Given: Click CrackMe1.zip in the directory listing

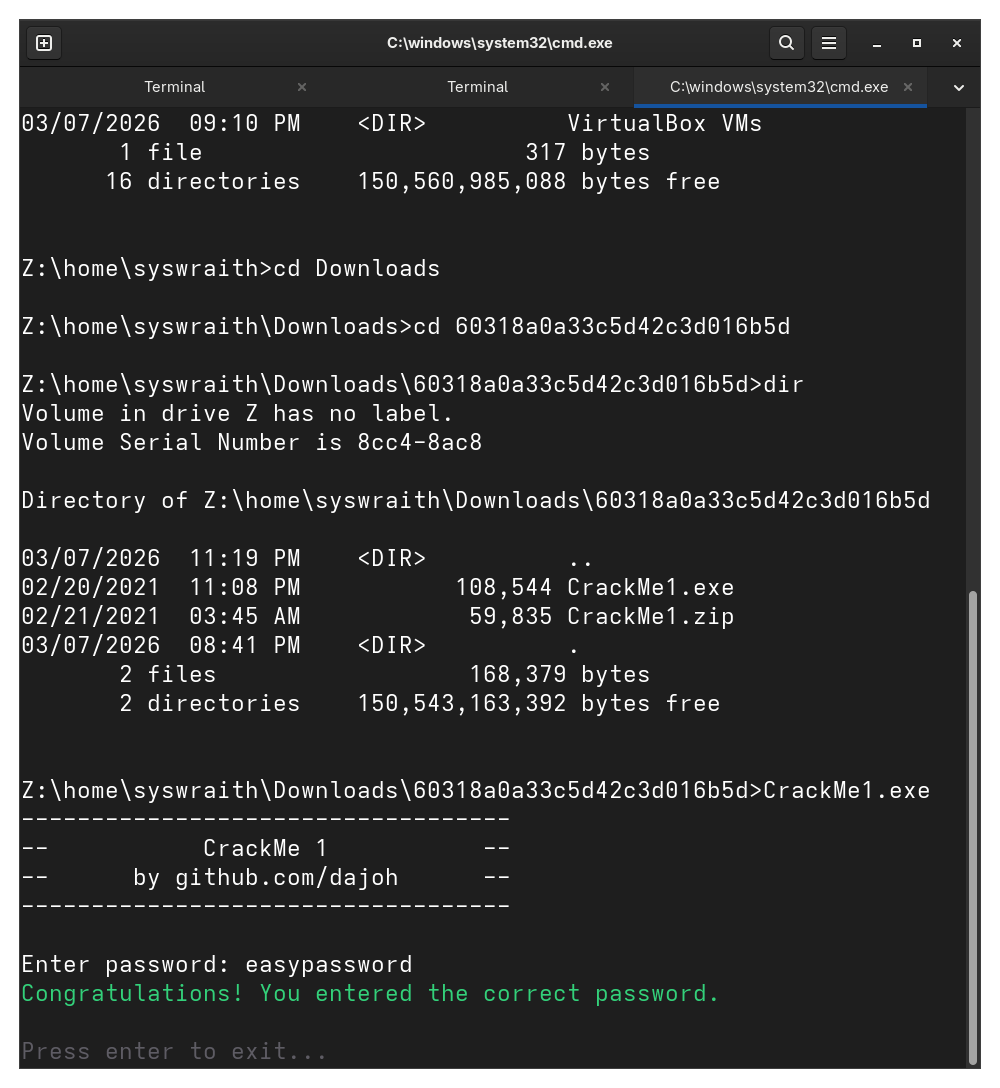Looking at the screenshot, I should pos(650,616).
